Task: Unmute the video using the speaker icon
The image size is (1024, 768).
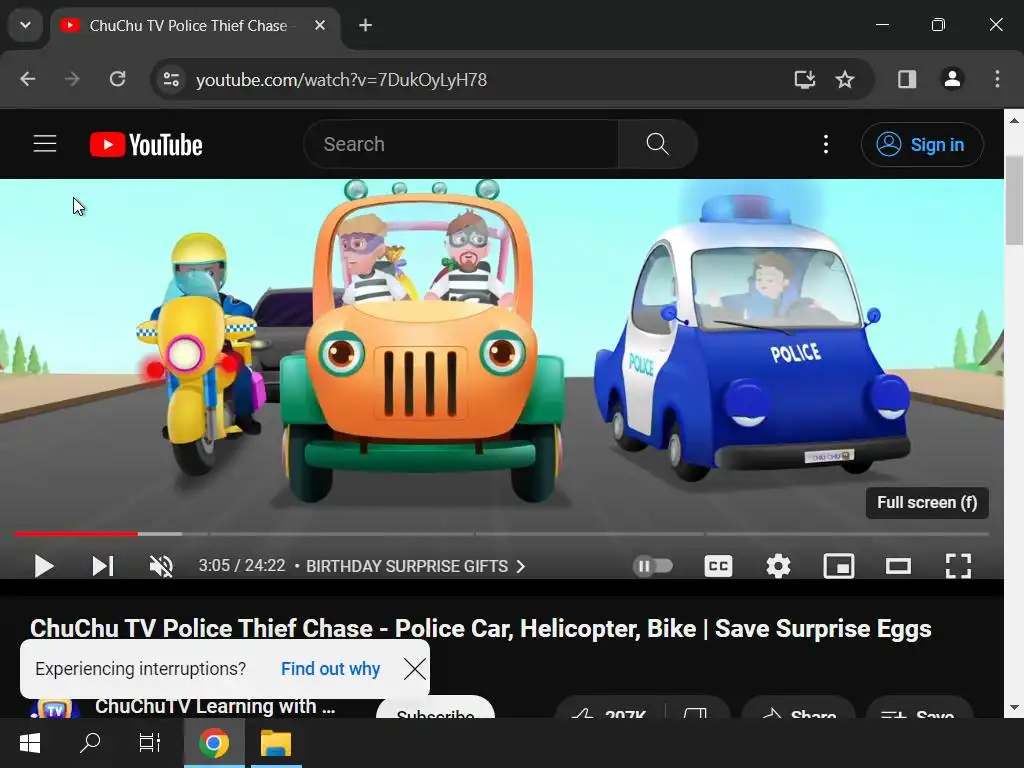Action: click(161, 566)
